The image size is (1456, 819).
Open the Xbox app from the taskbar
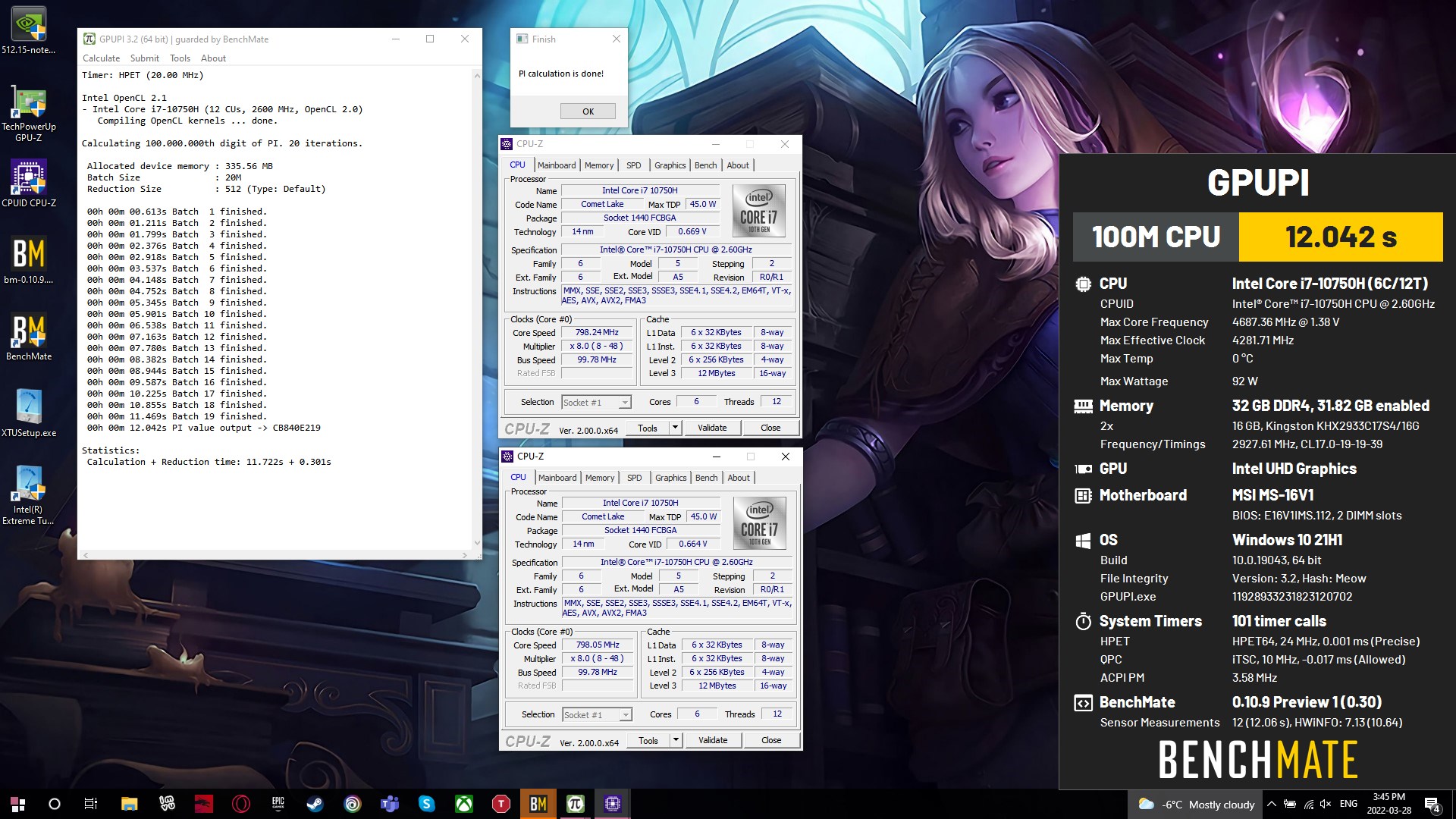point(463,804)
